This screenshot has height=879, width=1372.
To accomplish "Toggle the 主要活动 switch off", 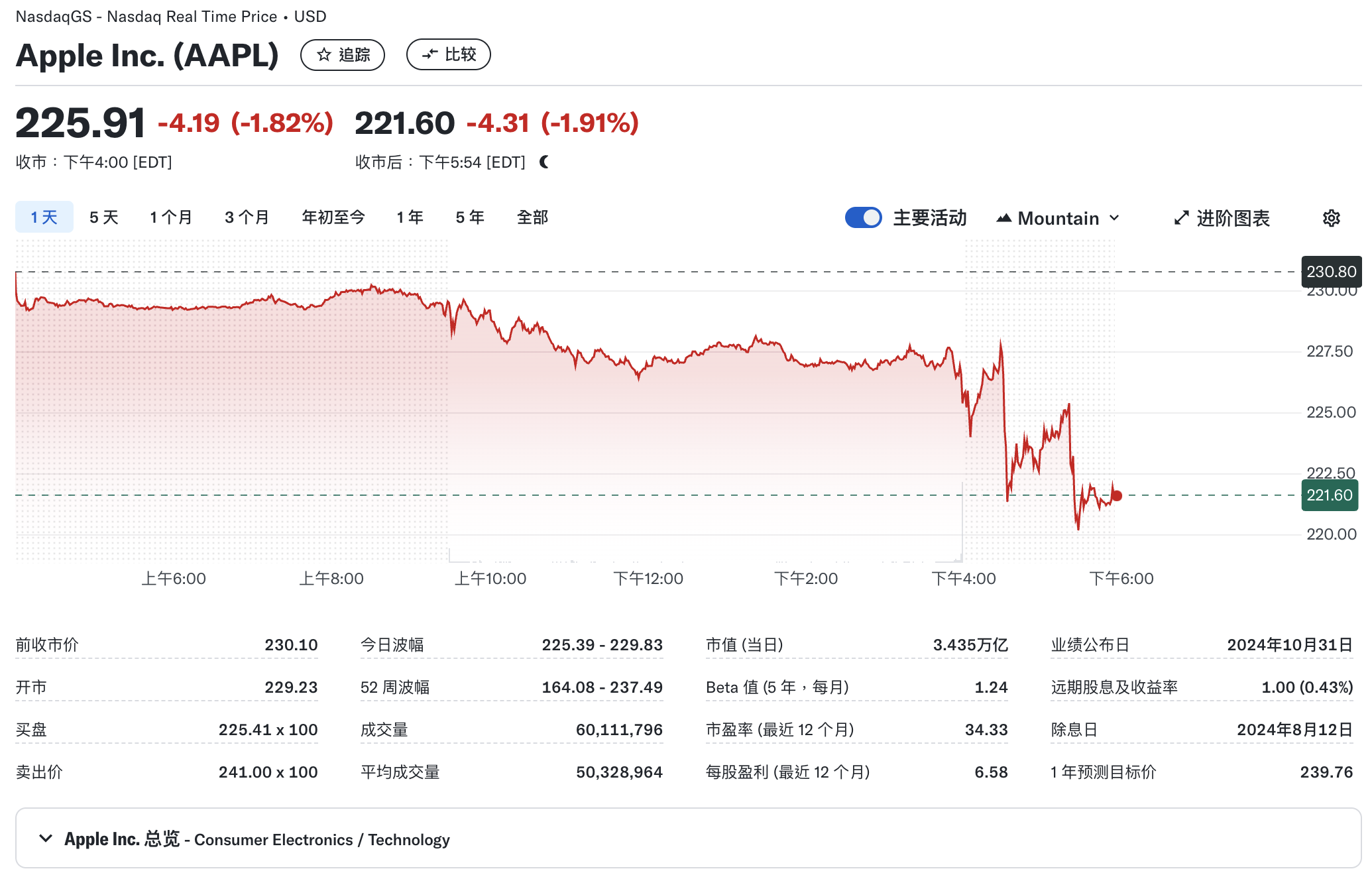I will tap(863, 218).
